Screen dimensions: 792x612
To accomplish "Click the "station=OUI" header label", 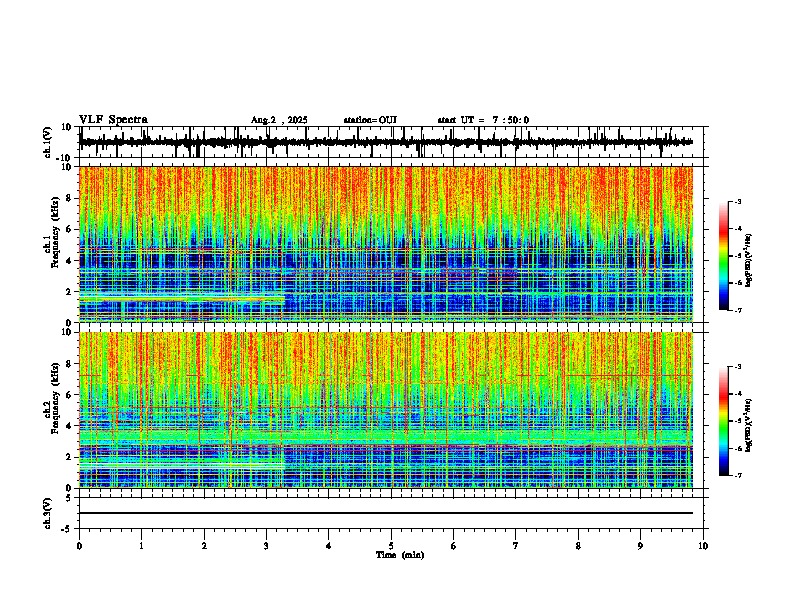I will point(370,120).
